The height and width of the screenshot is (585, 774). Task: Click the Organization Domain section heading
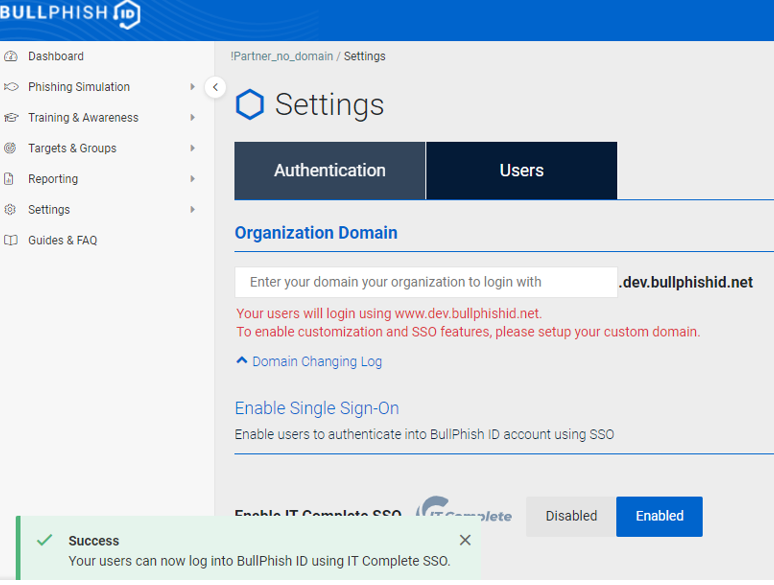point(316,233)
